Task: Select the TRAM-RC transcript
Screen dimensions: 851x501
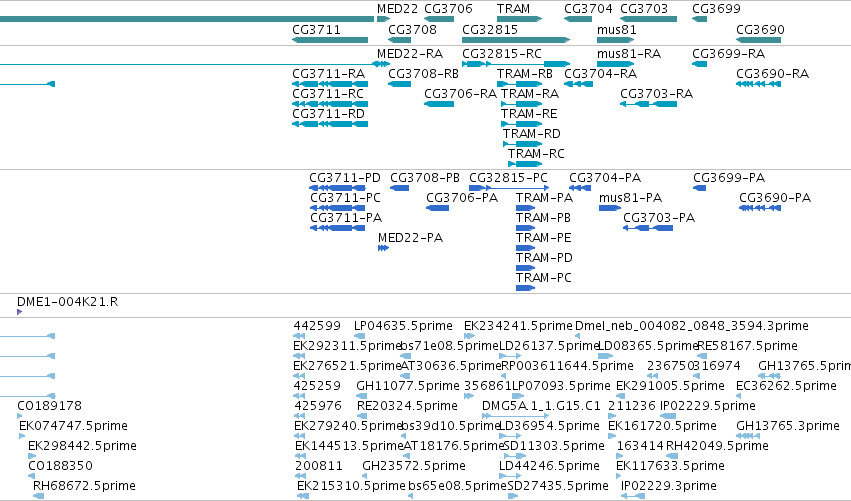Action: coord(525,164)
